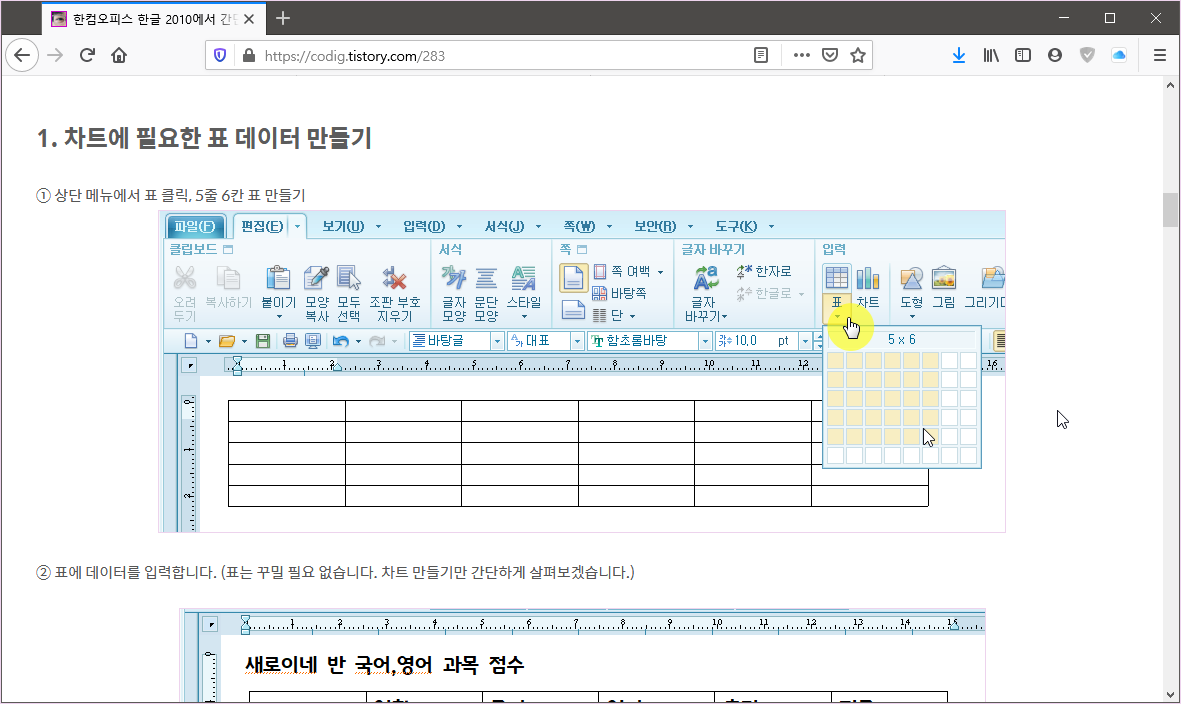Go back to the previous page
Image resolution: width=1181 pixels, height=704 pixels.
22,55
